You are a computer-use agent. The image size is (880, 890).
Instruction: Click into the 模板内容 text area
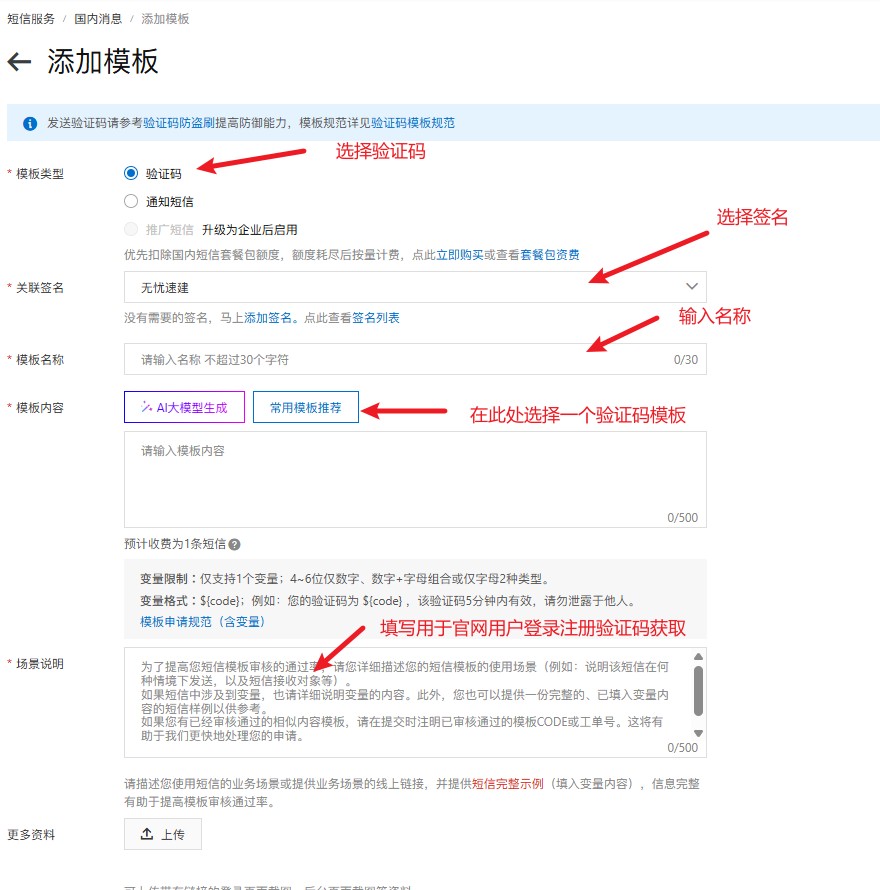[x=415, y=480]
